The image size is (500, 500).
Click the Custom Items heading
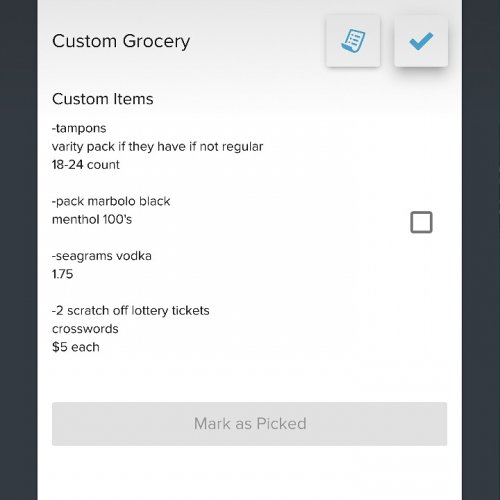click(103, 99)
